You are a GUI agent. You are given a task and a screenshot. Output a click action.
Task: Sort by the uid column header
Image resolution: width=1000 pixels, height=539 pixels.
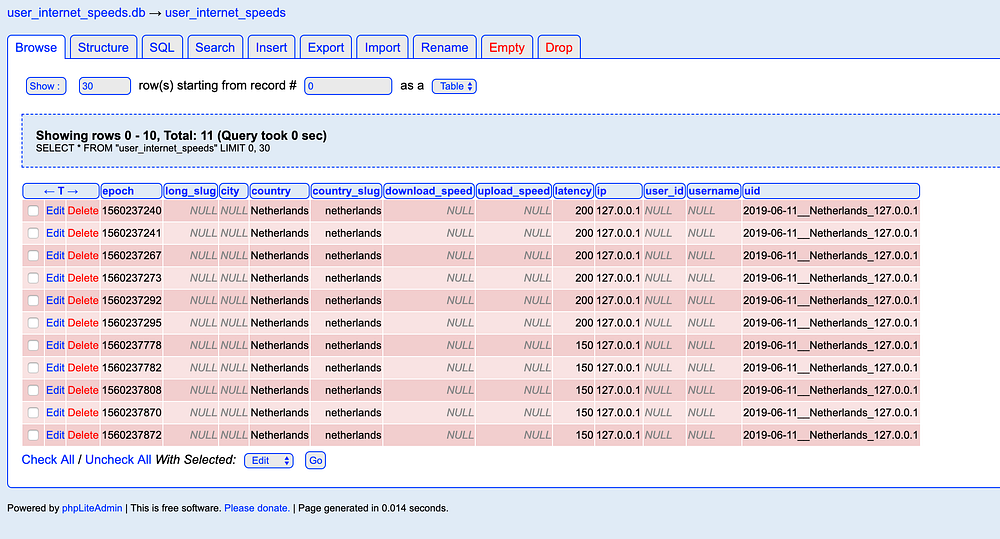831,191
